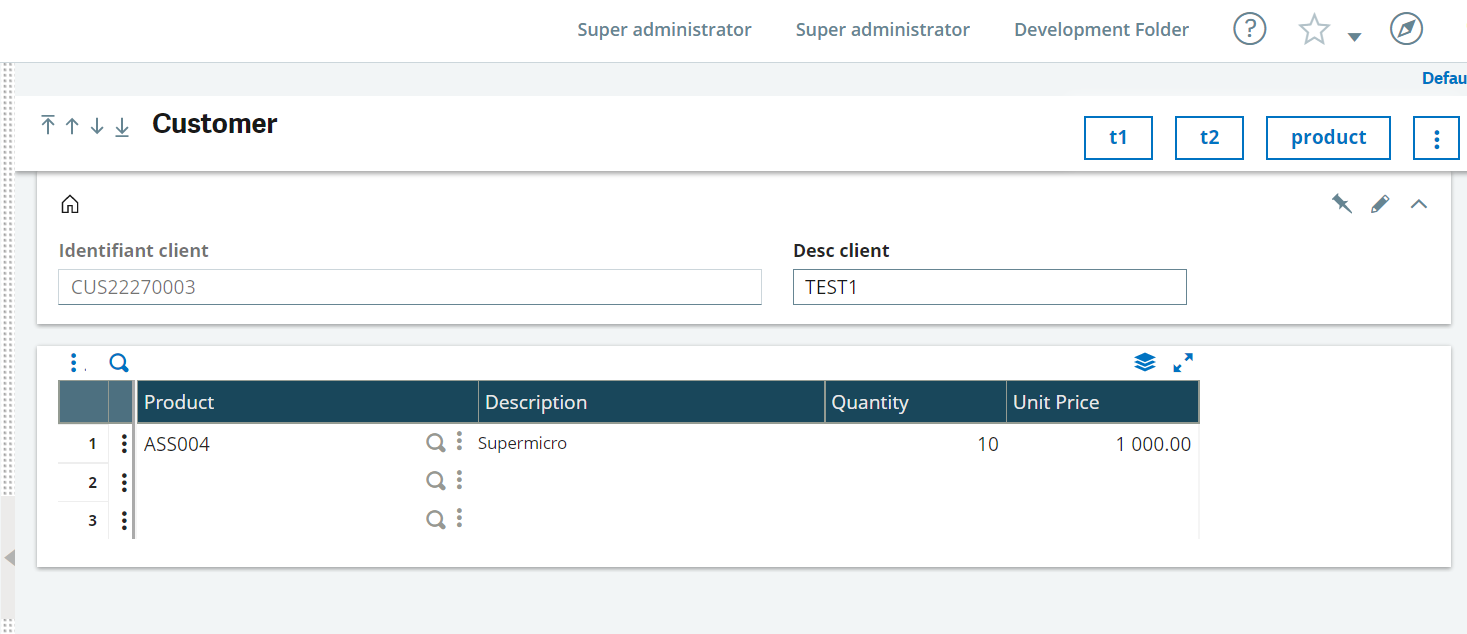
Task: Click the compass navigation icon
Action: pos(1406,29)
